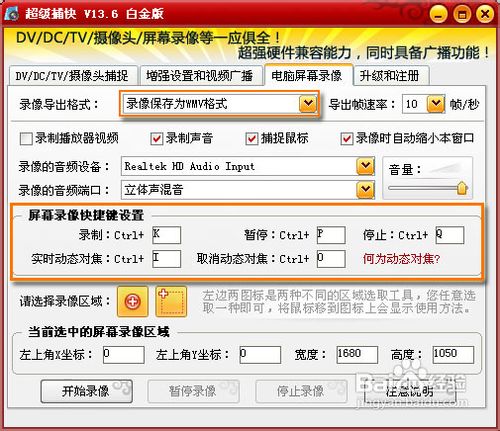Click the crosshair region selection tool icon
The image size is (500, 431).
[133, 302]
